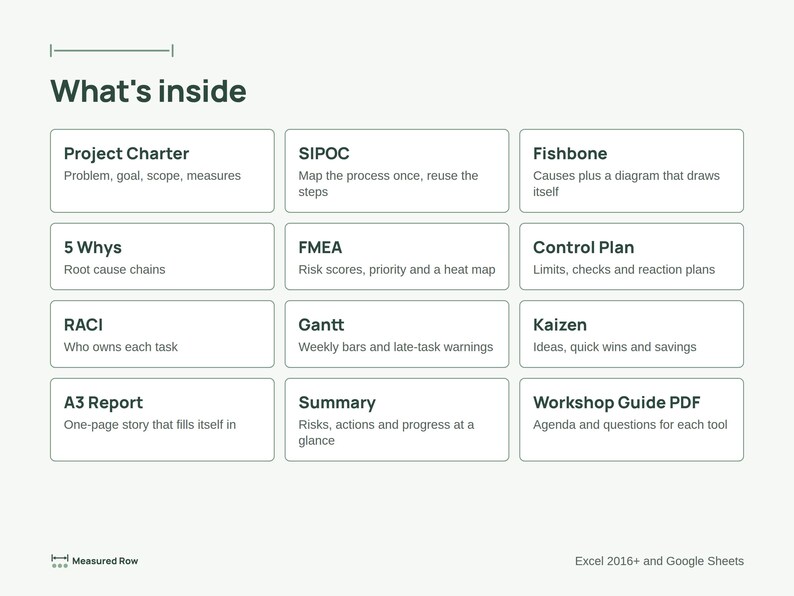794x596 pixels.
Task: Select the Control Plan card heading
Action: click(583, 247)
